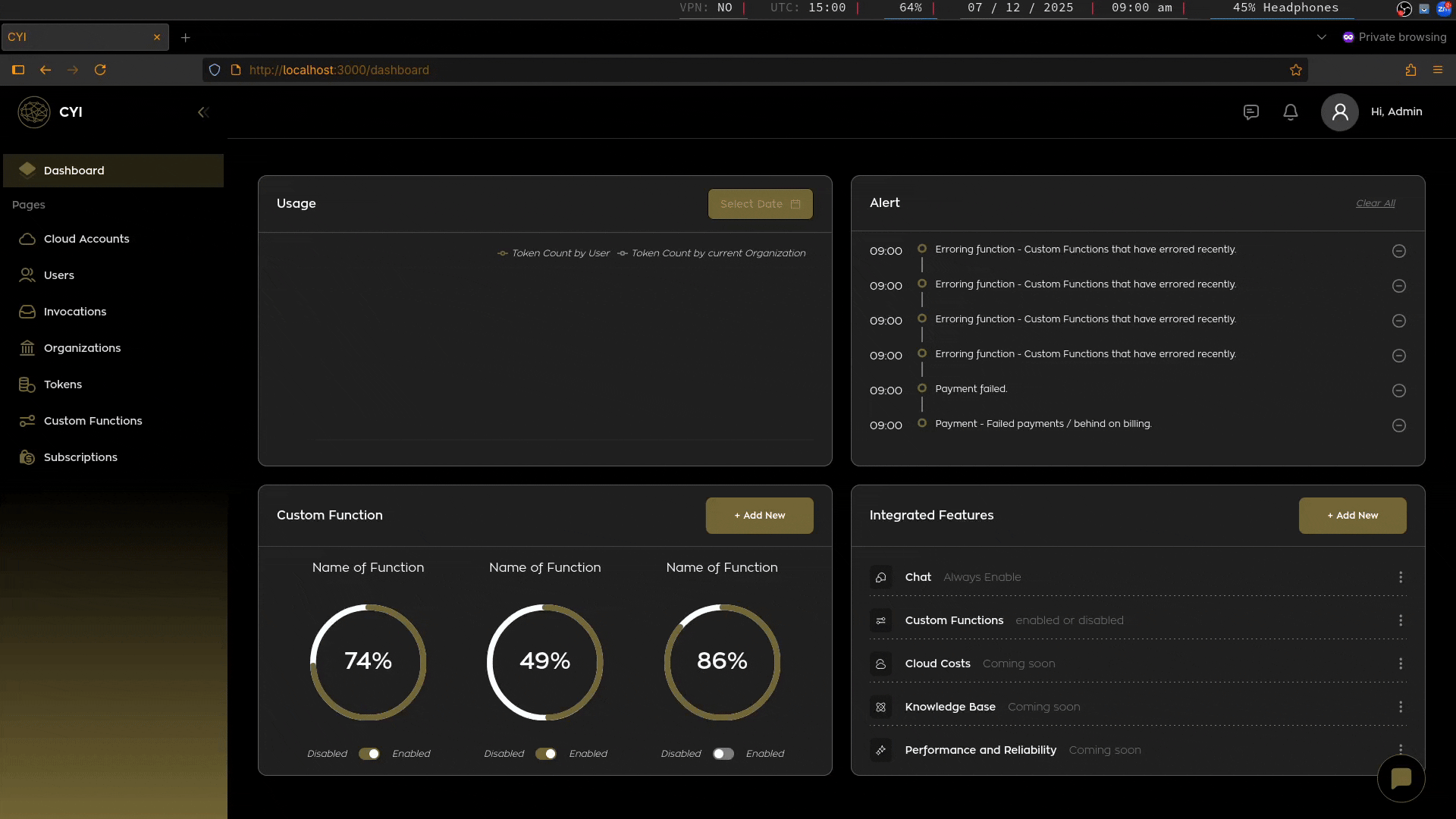Open options menu for Chat feature
The width and height of the screenshot is (1456, 819).
[x=1400, y=577]
